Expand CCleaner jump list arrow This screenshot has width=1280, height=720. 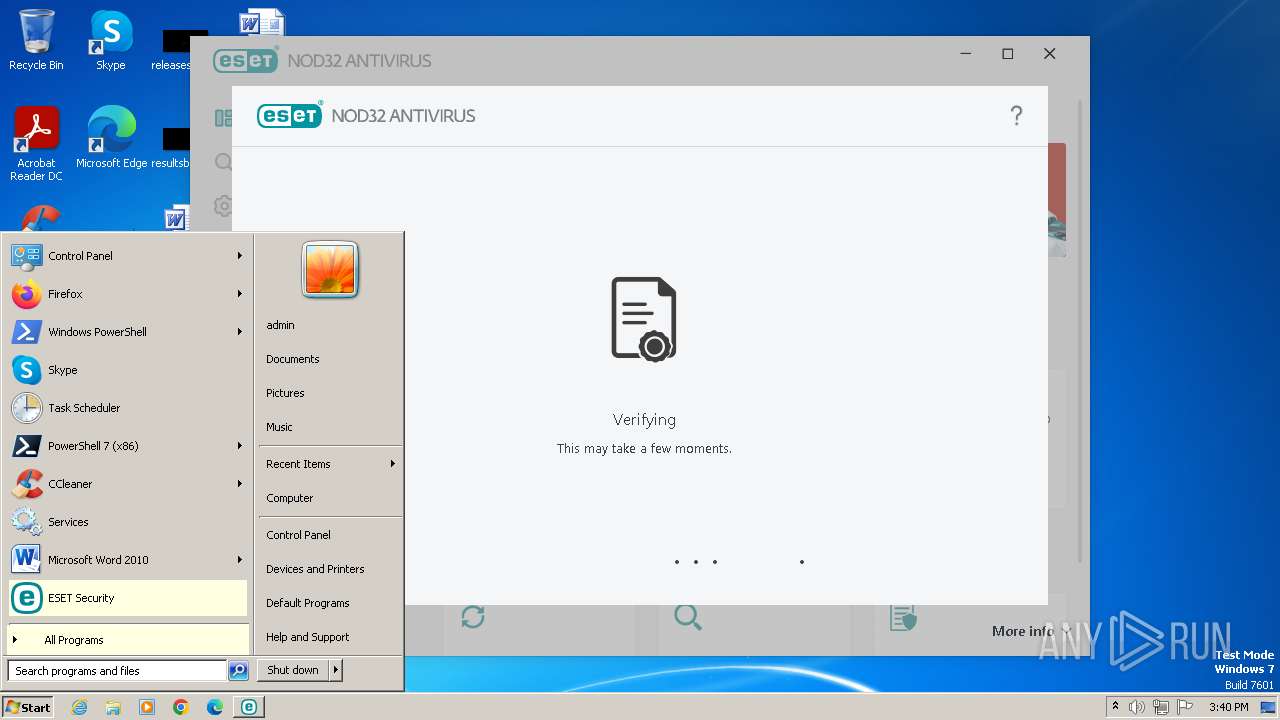[x=240, y=484]
